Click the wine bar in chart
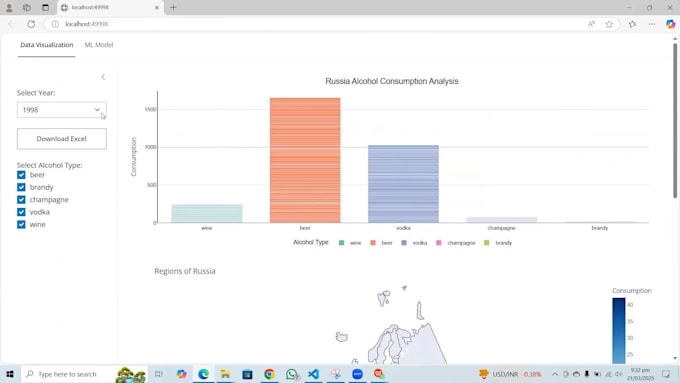Viewport: 680px width, 383px height. [x=207, y=213]
